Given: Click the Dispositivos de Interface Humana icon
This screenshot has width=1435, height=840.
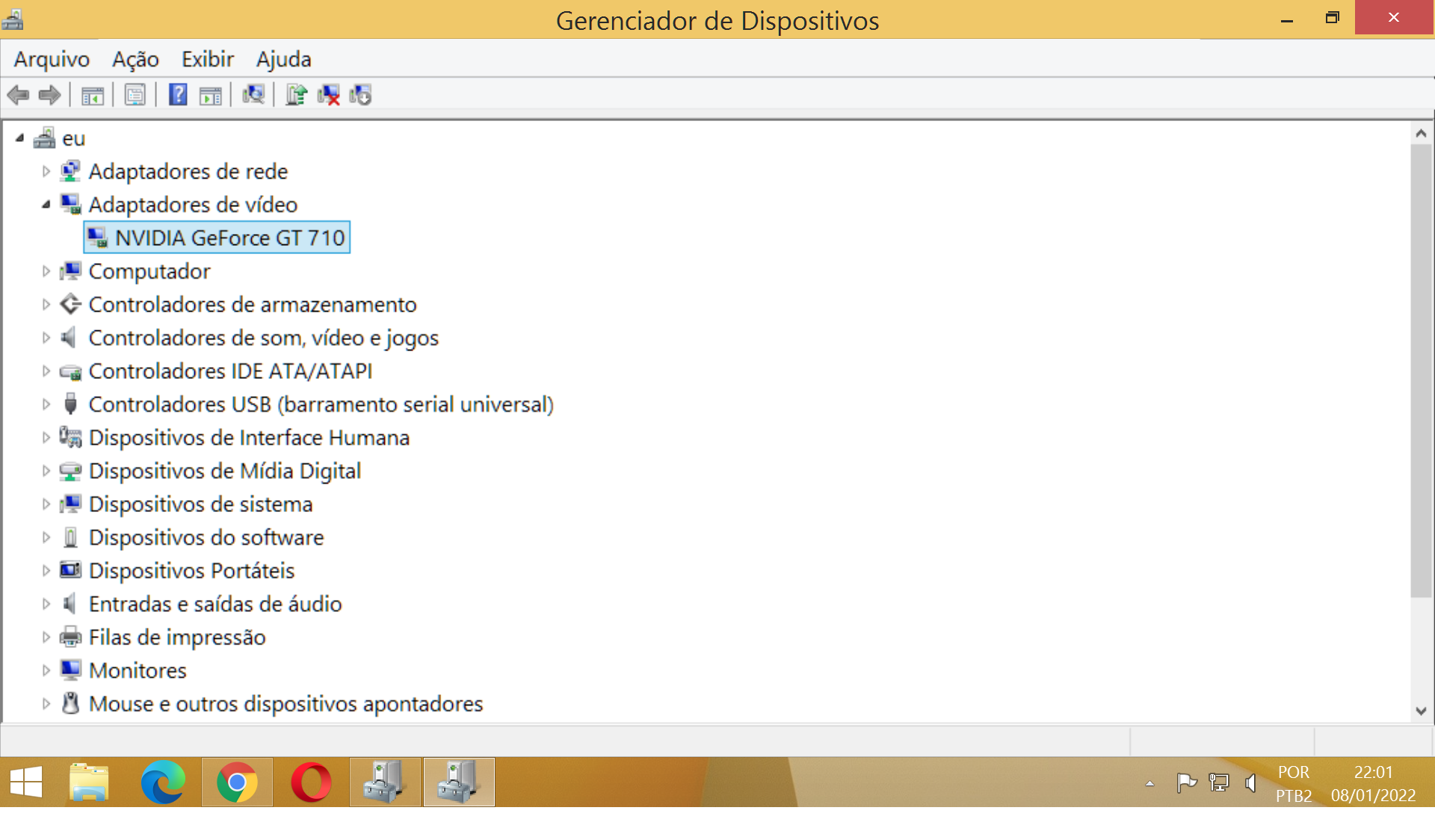Looking at the screenshot, I should 70,437.
